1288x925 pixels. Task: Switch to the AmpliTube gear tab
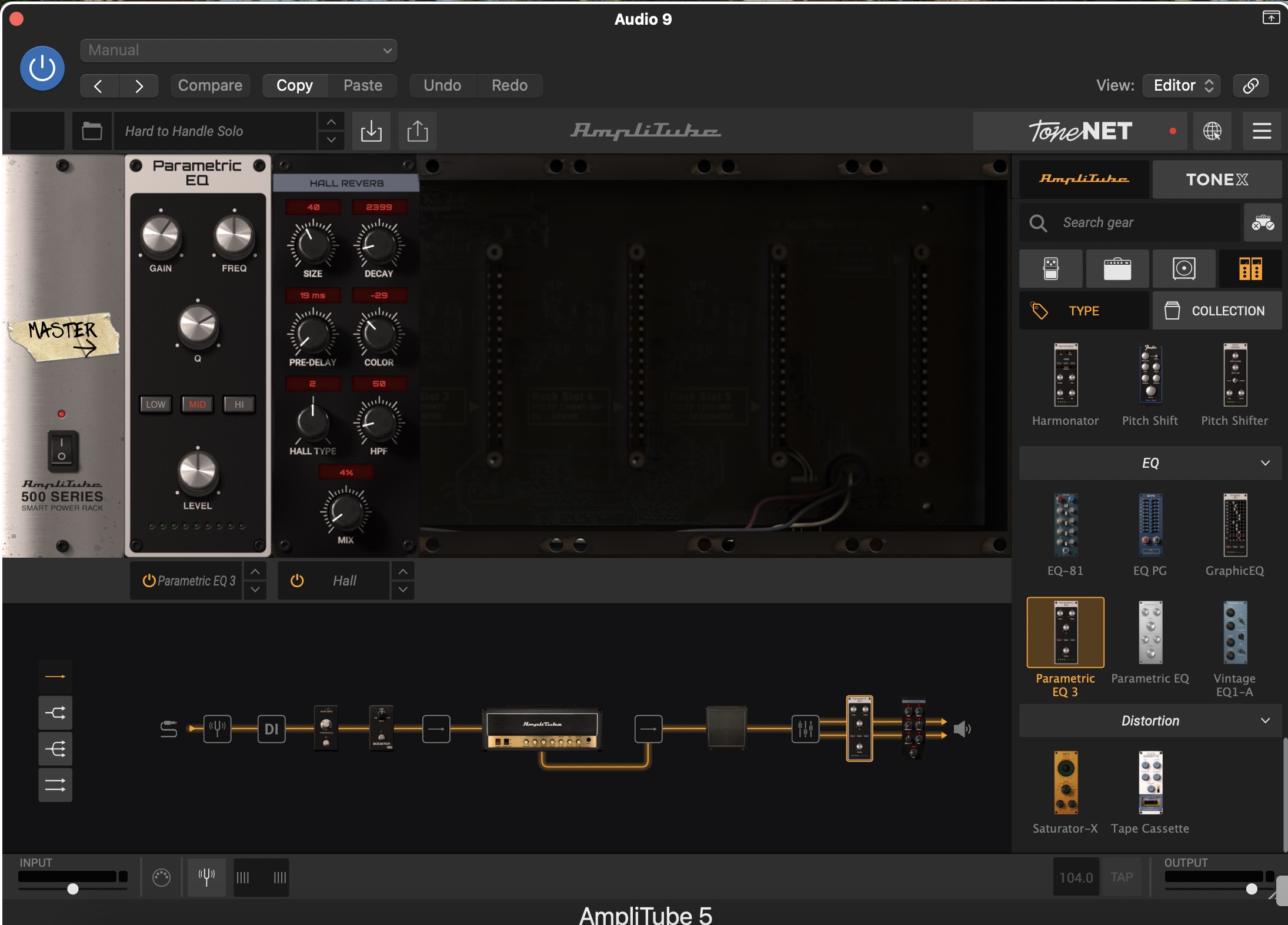click(x=1084, y=179)
